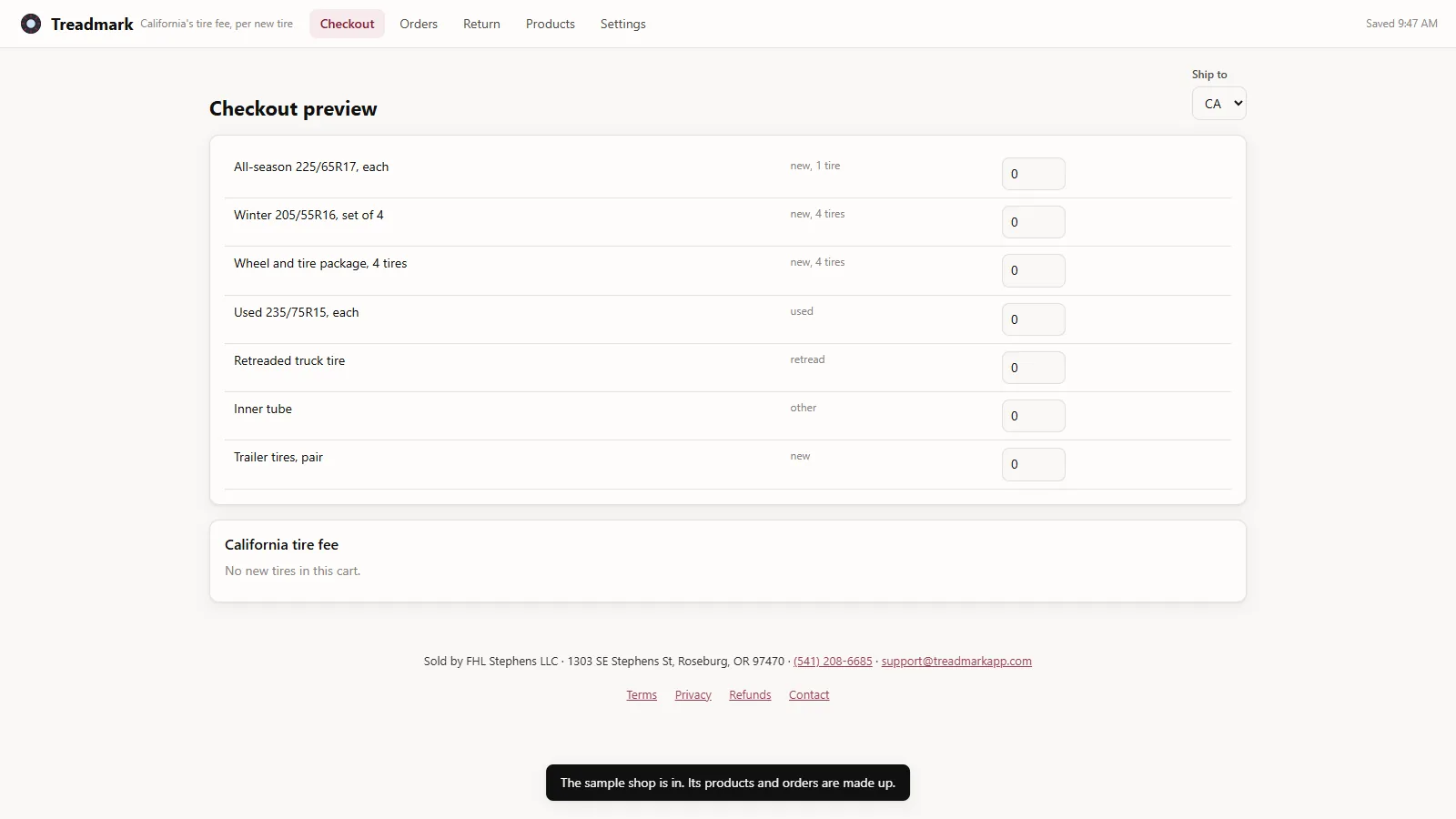Click quantity field for Winter 205/55R16 set
Image resolution: width=1456 pixels, height=819 pixels.
1033,222
